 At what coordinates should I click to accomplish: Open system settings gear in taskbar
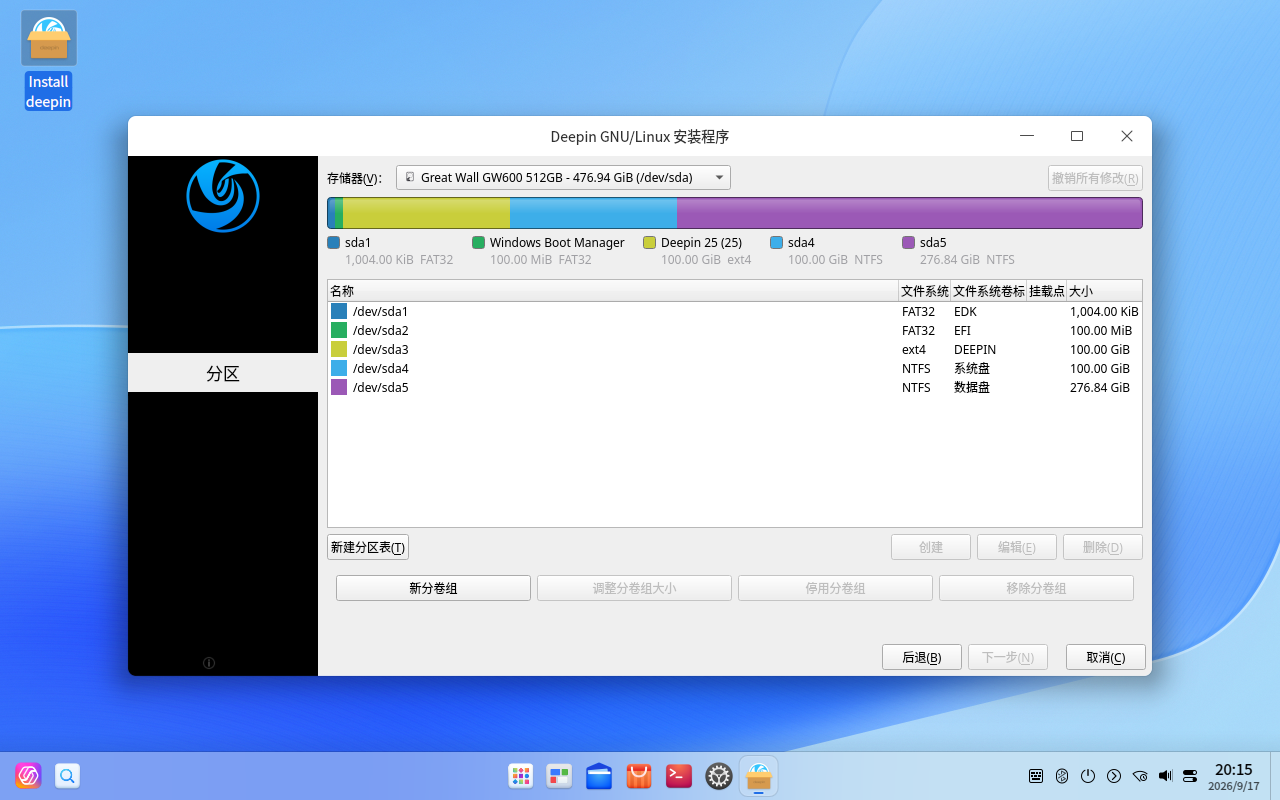719,776
